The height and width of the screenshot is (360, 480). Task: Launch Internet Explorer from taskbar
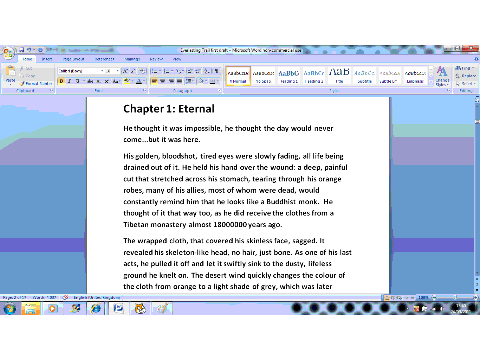point(96,309)
